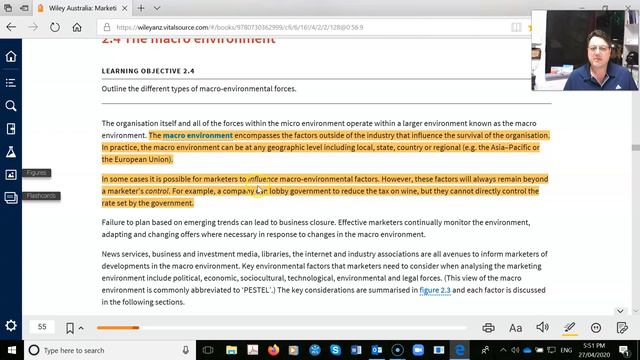This screenshot has height=360, width=640.
Task: Open the VitalSource home icon in sidebar
Action: pos(11,56)
